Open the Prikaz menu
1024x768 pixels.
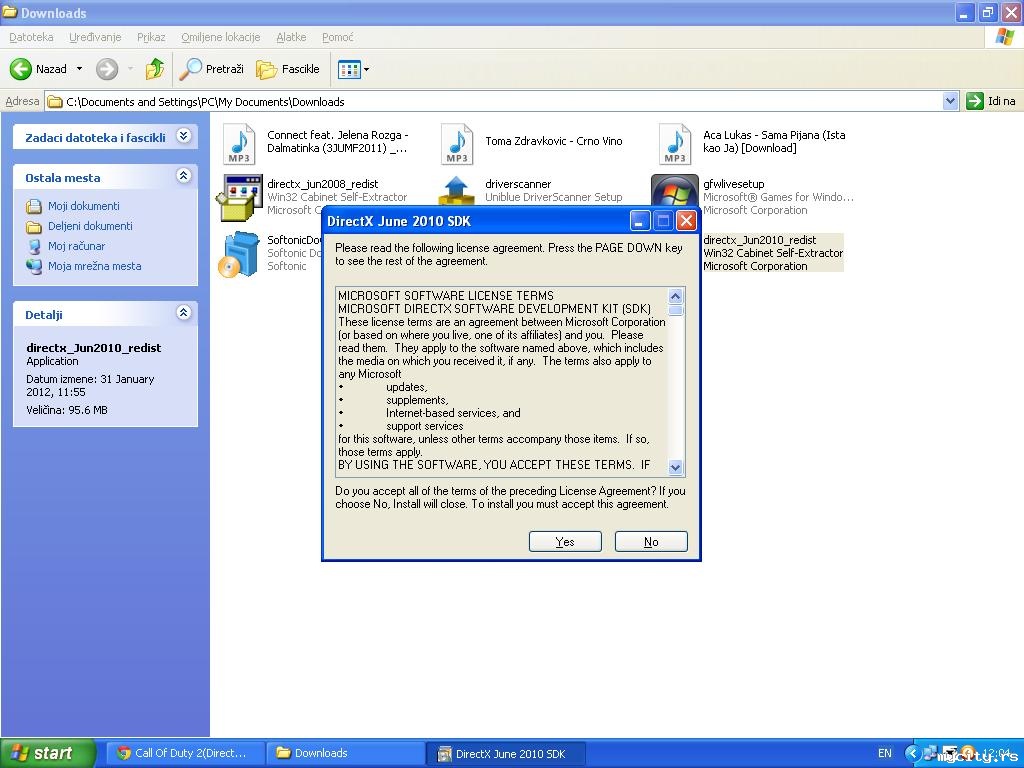point(151,37)
